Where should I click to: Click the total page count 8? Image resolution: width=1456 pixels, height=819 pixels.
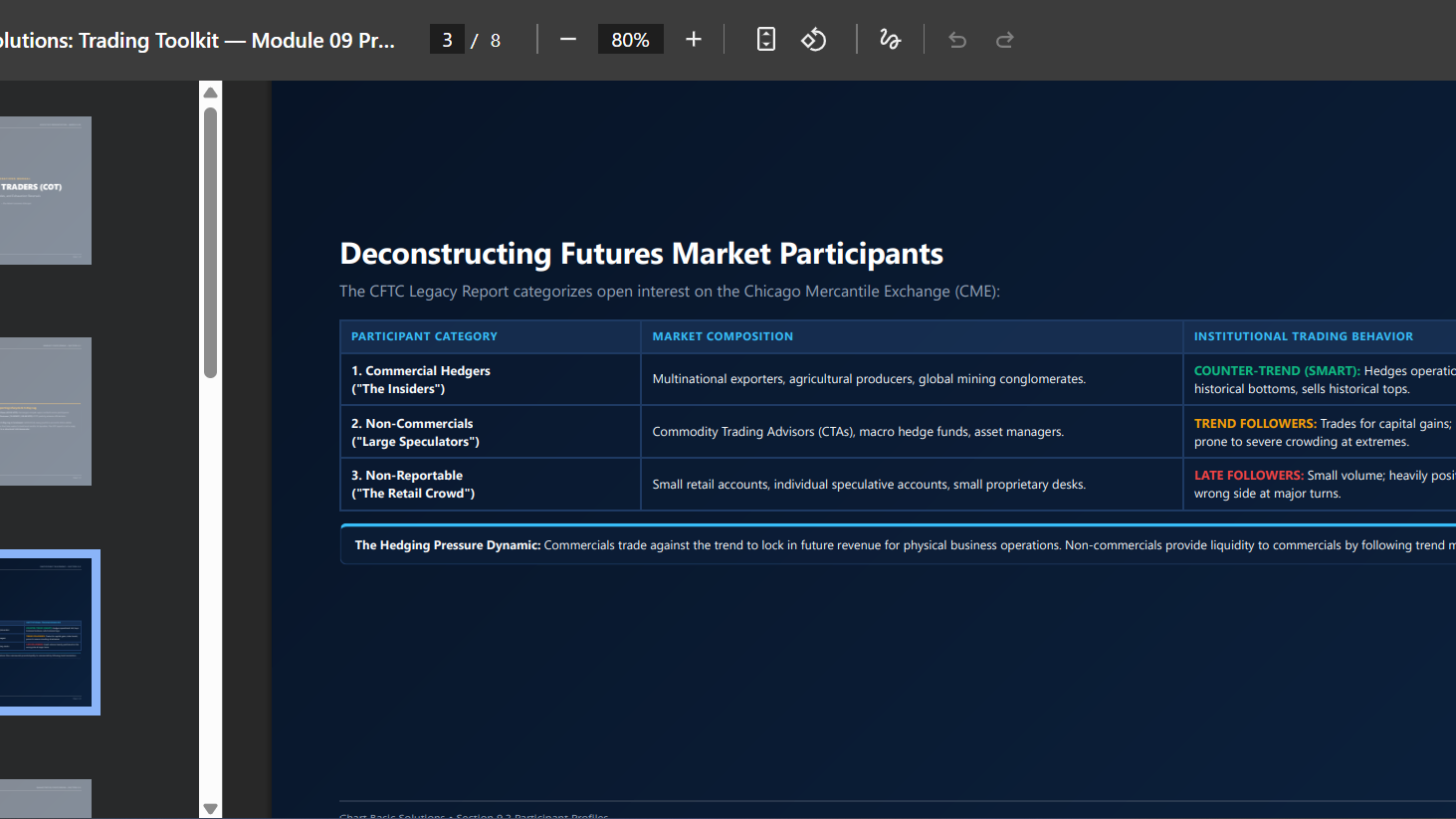pos(496,41)
